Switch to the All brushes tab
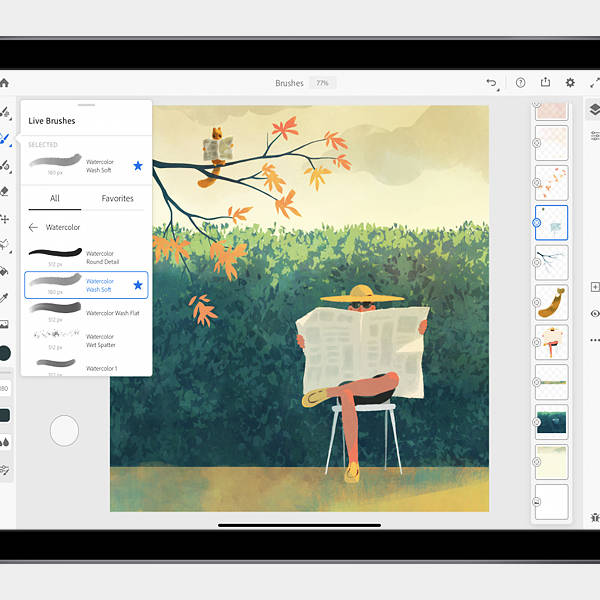600x600 pixels. (54, 198)
